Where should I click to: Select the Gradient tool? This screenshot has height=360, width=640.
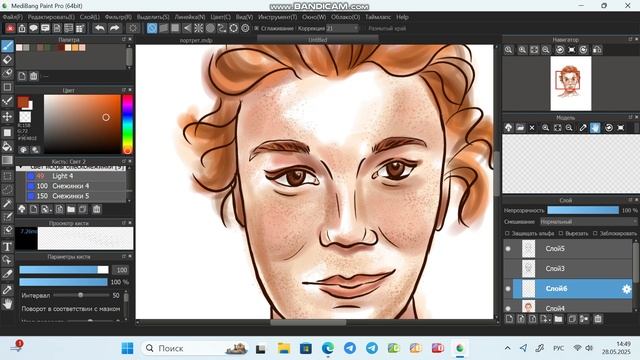click(7, 160)
